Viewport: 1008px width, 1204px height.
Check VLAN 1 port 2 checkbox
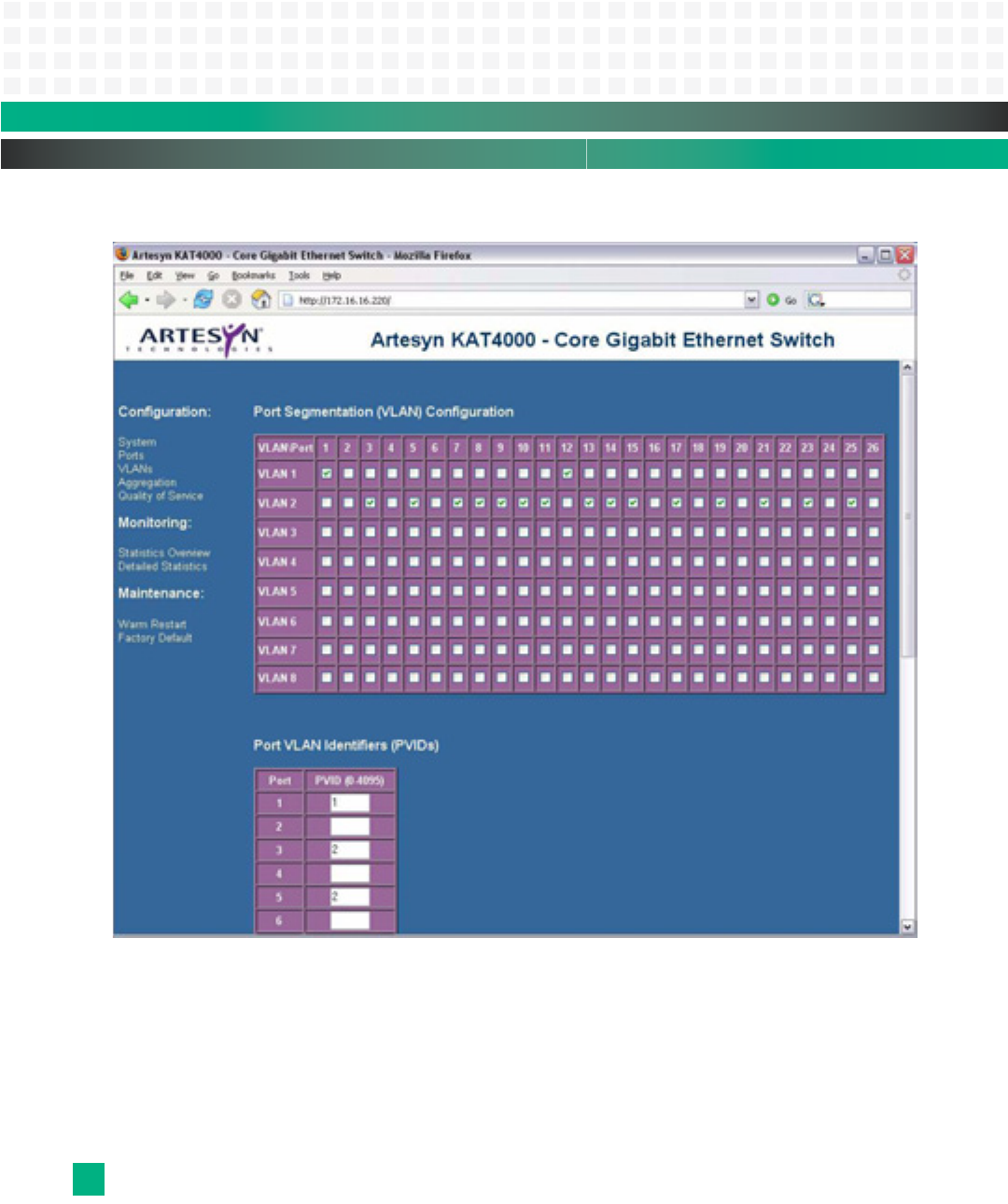(x=348, y=474)
